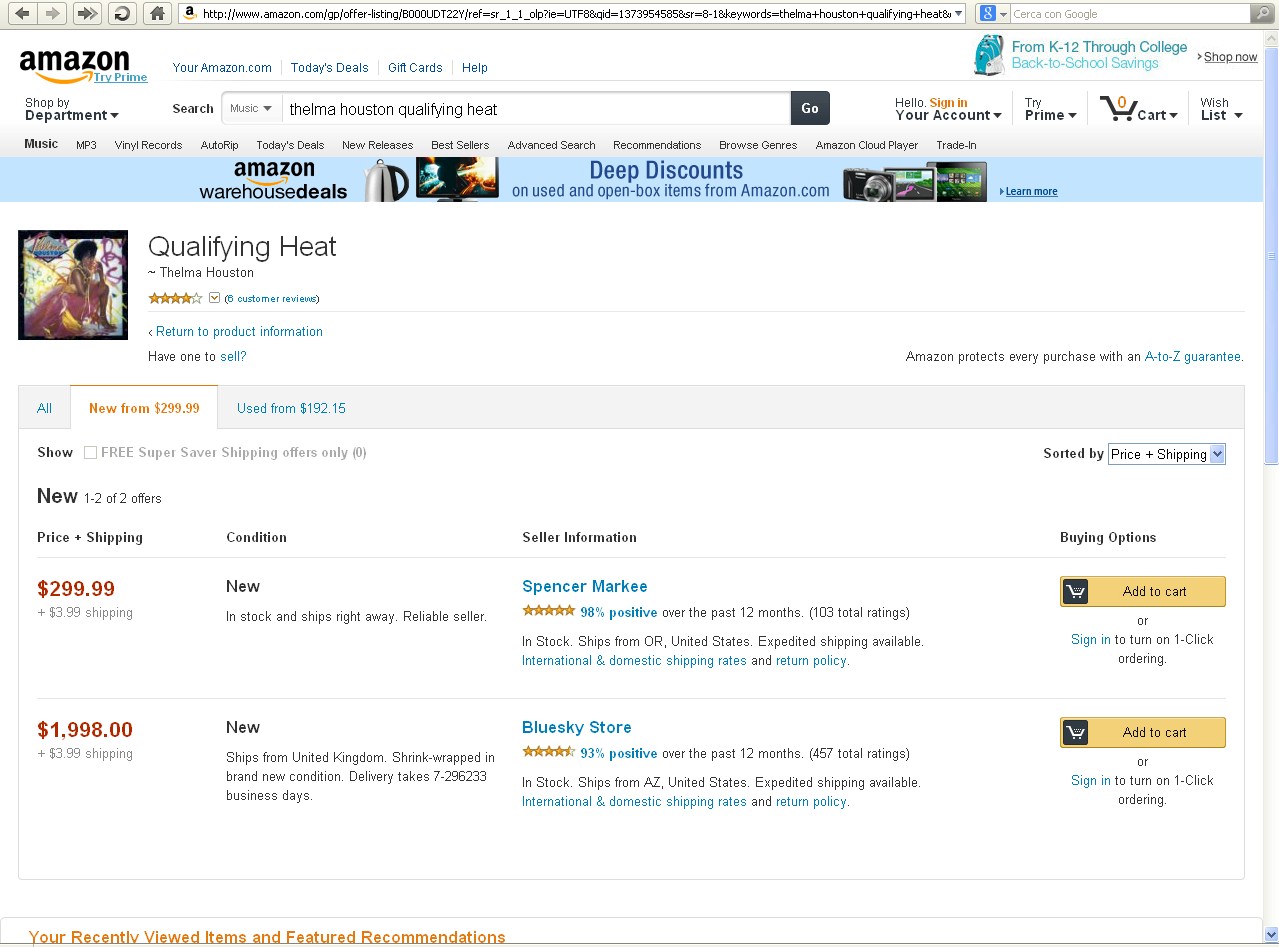Click the browser forward arrow button
1279x947 pixels.
click(x=53, y=13)
